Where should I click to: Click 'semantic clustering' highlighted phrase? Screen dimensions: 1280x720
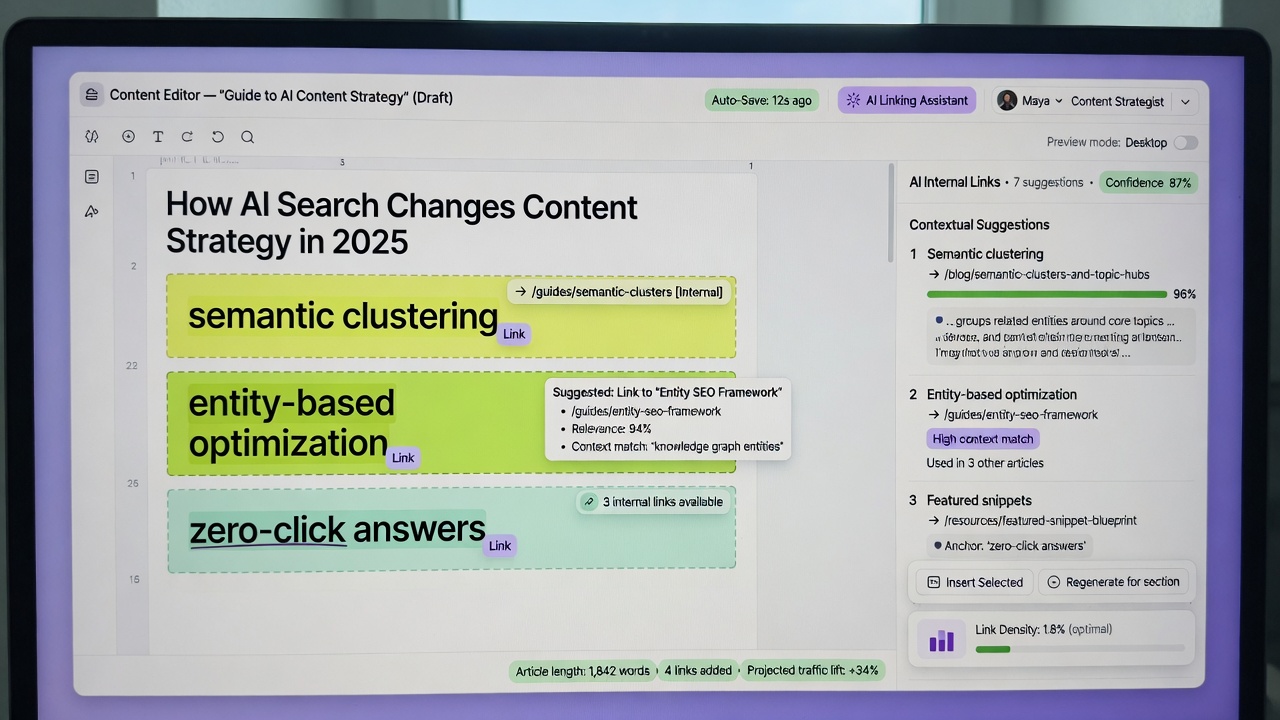pos(343,316)
